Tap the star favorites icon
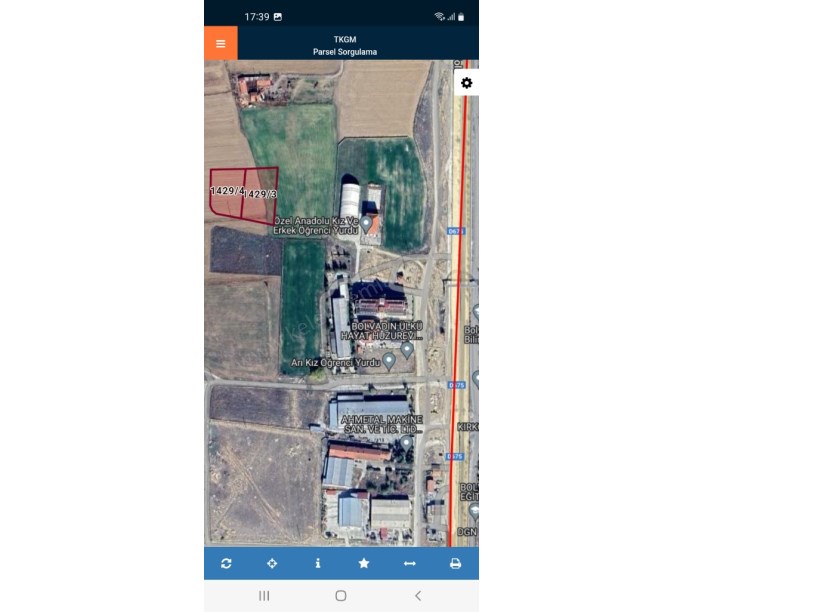This screenshot has width=816, height=612. [364, 563]
